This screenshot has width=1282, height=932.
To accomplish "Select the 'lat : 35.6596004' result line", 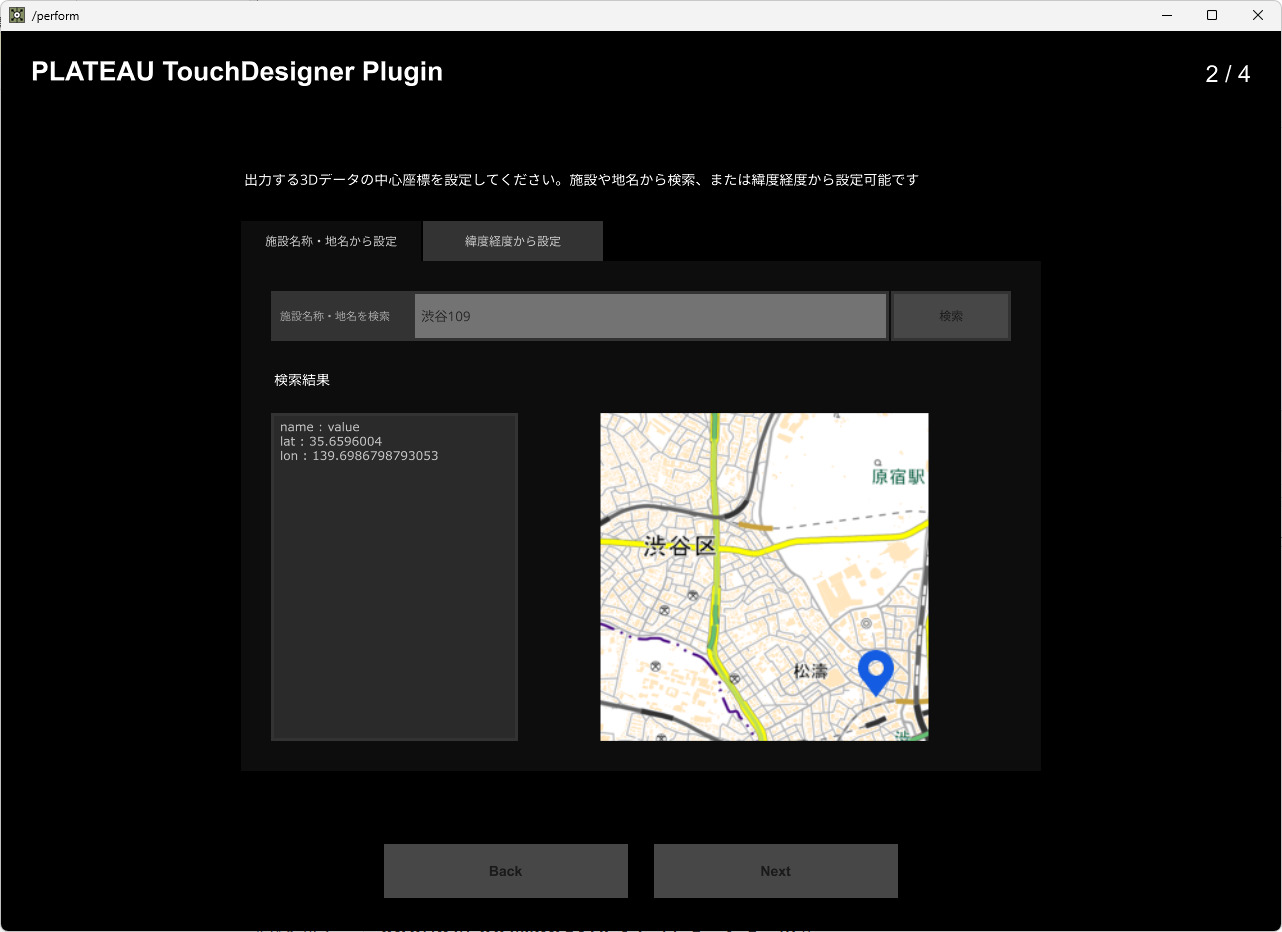I will click(331, 441).
